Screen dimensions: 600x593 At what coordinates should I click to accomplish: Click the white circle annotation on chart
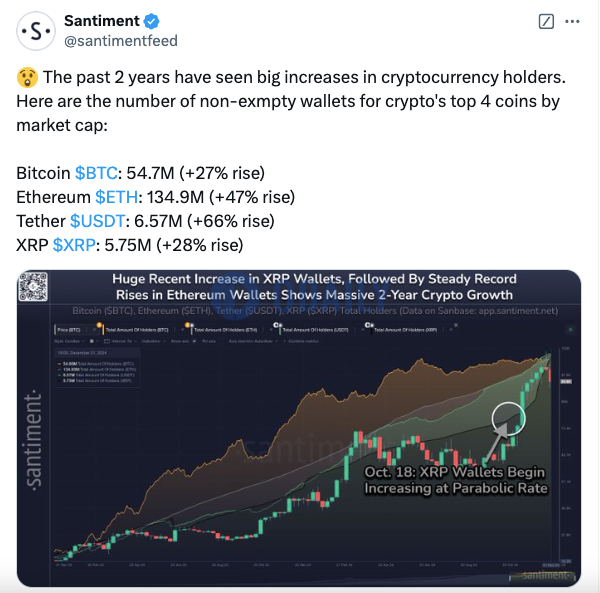(x=509, y=419)
